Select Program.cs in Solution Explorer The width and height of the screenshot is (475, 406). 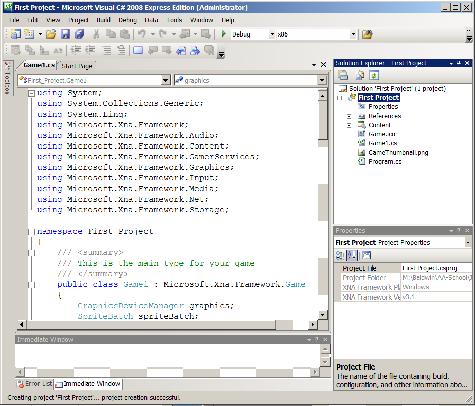[x=385, y=162]
